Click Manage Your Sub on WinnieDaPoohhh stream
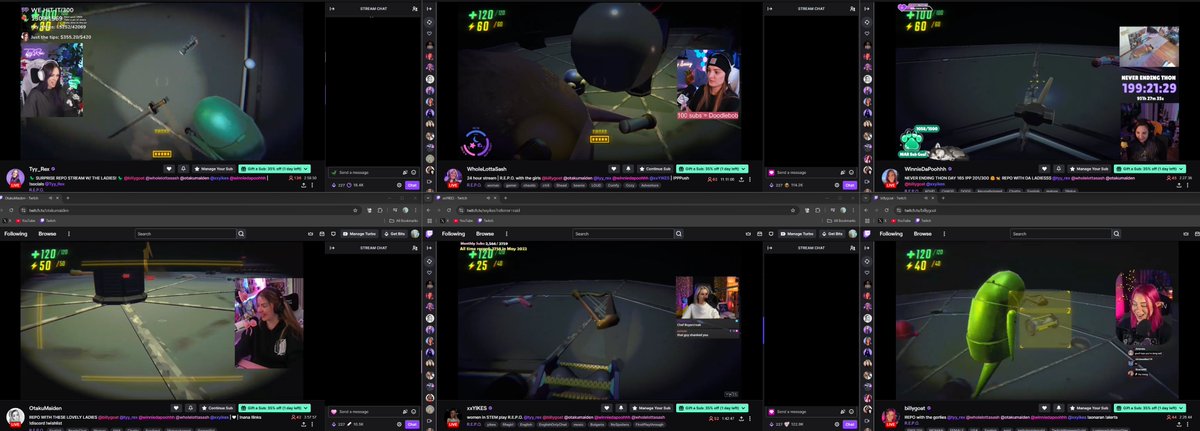 coord(1087,169)
